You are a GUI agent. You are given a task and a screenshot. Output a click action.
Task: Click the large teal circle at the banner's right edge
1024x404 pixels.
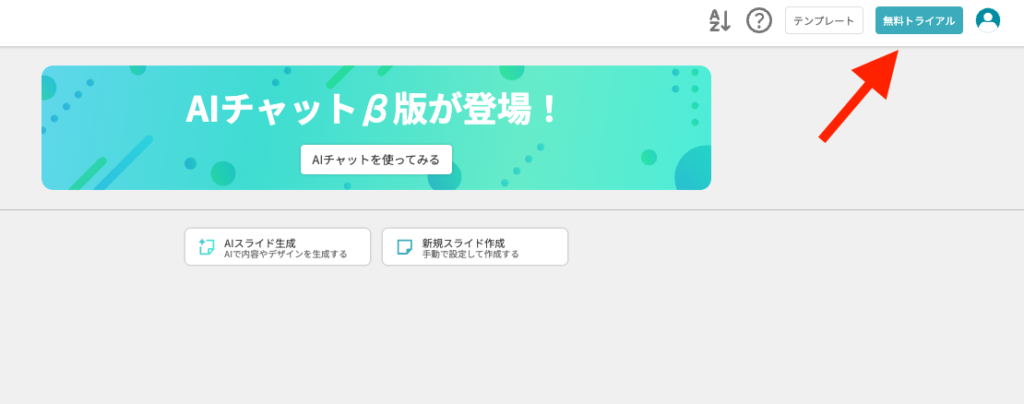click(x=694, y=168)
